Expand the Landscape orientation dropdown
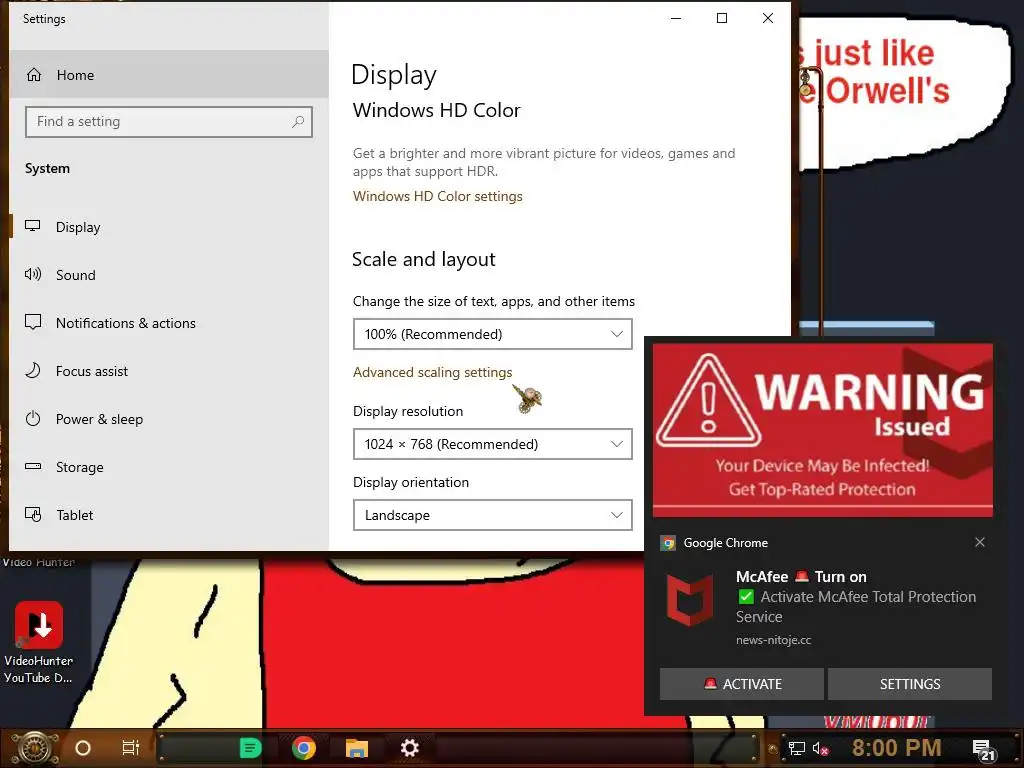The height and width of the screenshot is (768, 1024). pos(492,515)
